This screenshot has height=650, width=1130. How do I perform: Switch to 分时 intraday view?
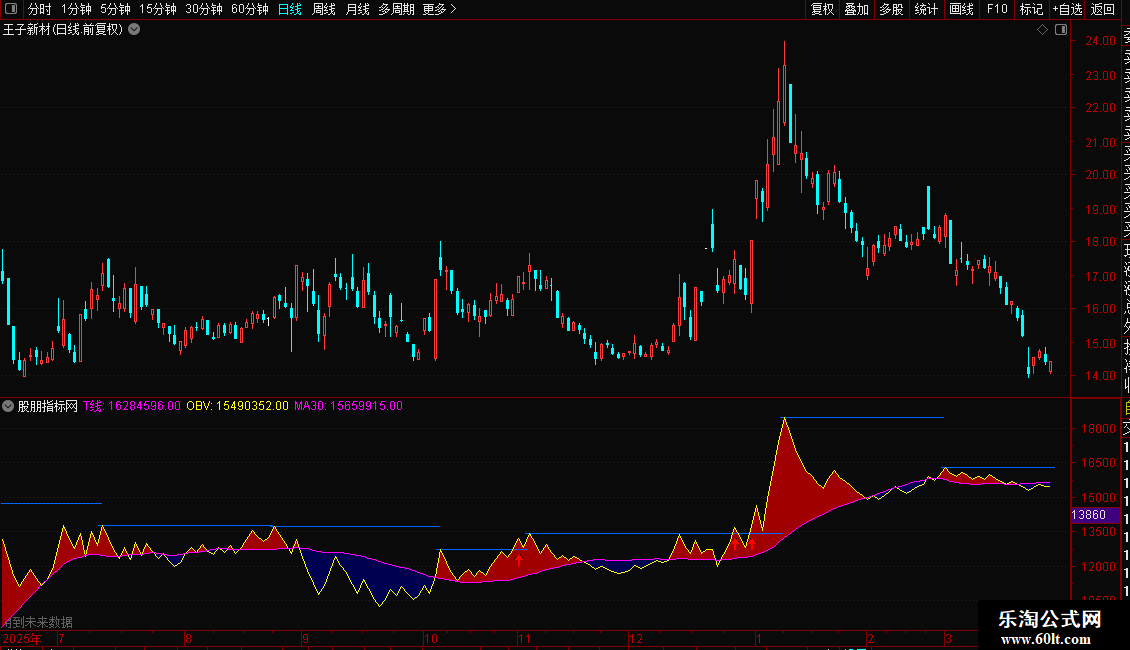point(40,9)
